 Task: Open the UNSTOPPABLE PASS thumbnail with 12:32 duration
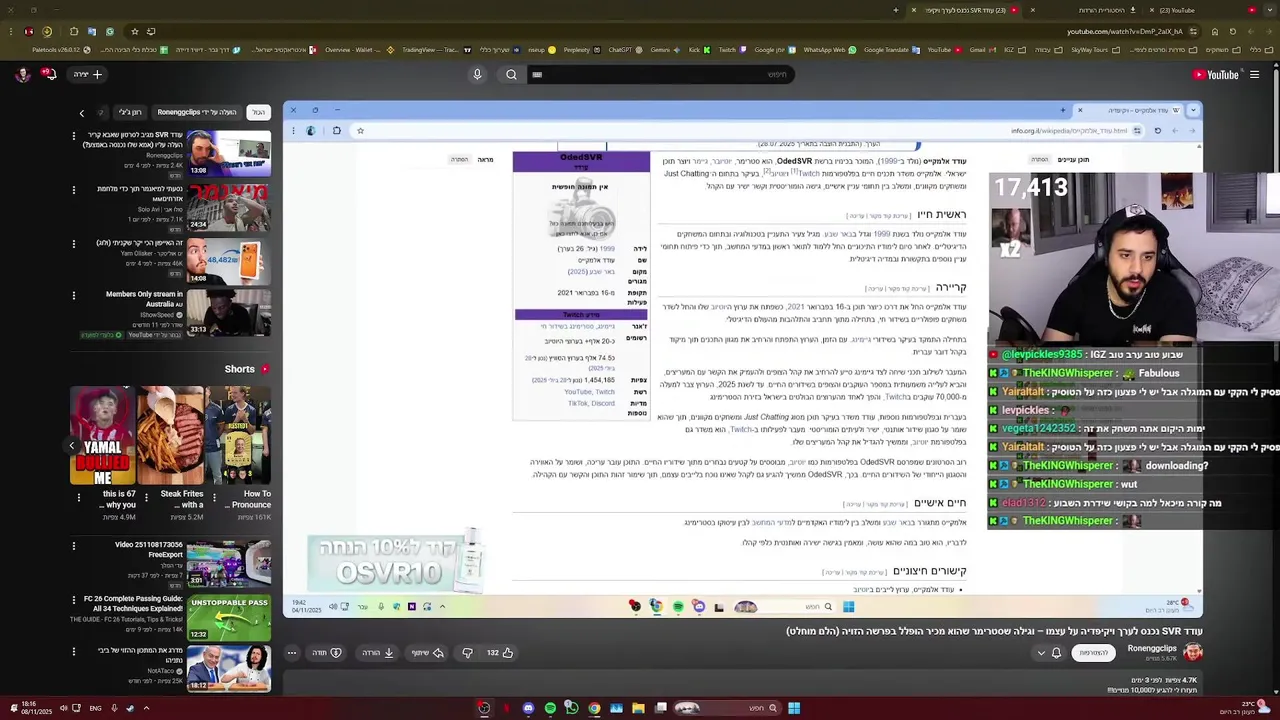click(x=228, y=617)
